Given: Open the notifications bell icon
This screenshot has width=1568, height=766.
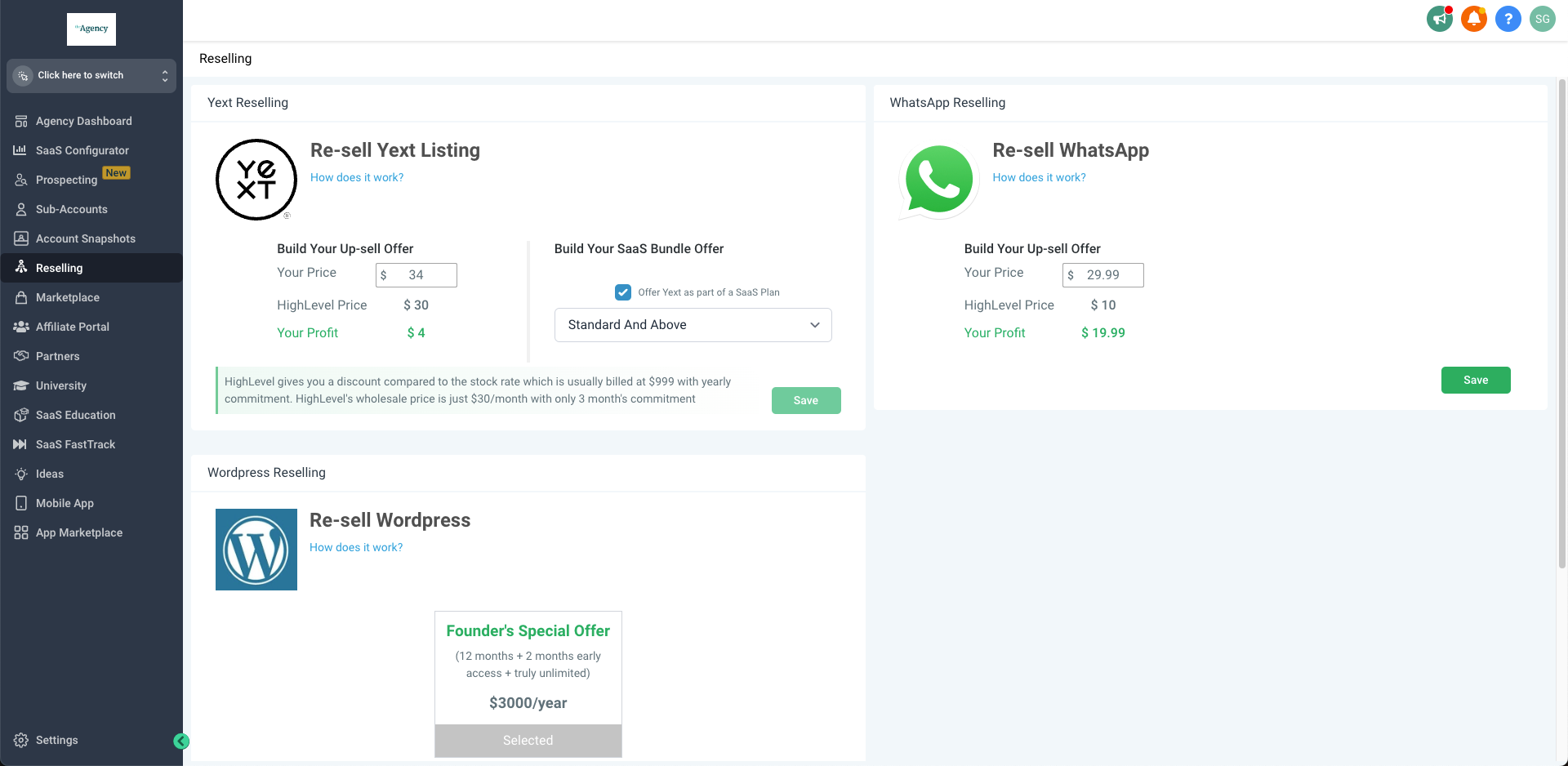Looking at the screenshot, I should pyautogui.click(x=1474, y=19).
